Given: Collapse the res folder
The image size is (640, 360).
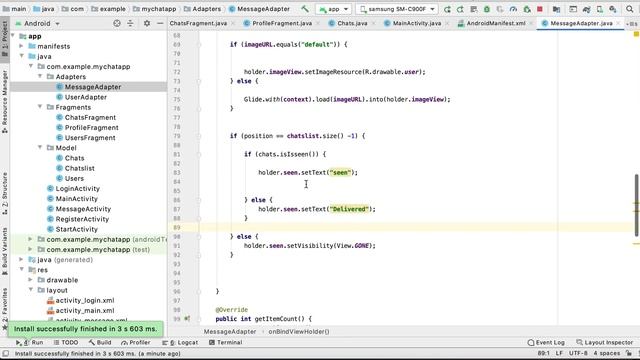Looking at the screenshot, I should [21, 269].
